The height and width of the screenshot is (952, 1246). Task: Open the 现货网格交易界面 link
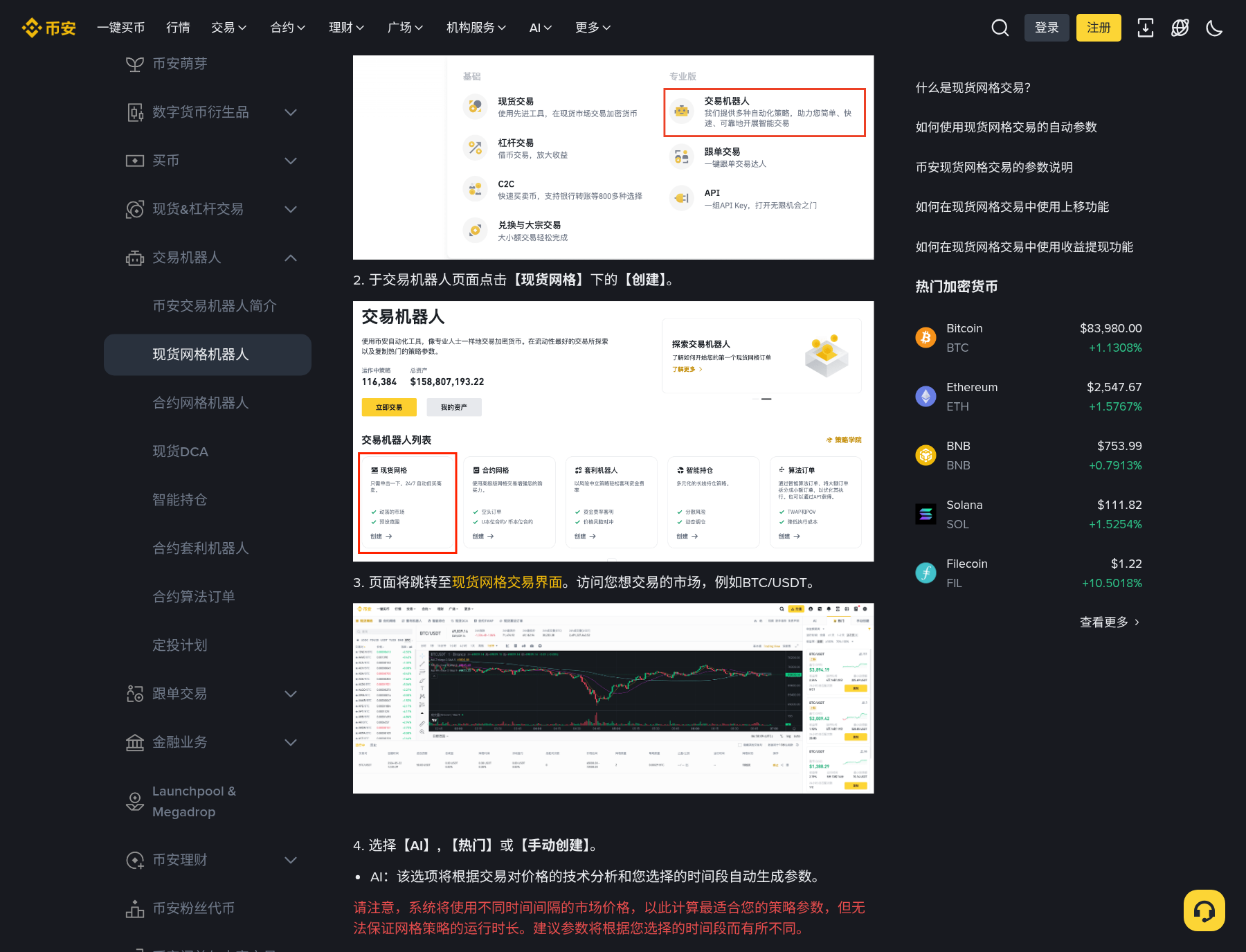pyautogui.click(x=507, y=582)
